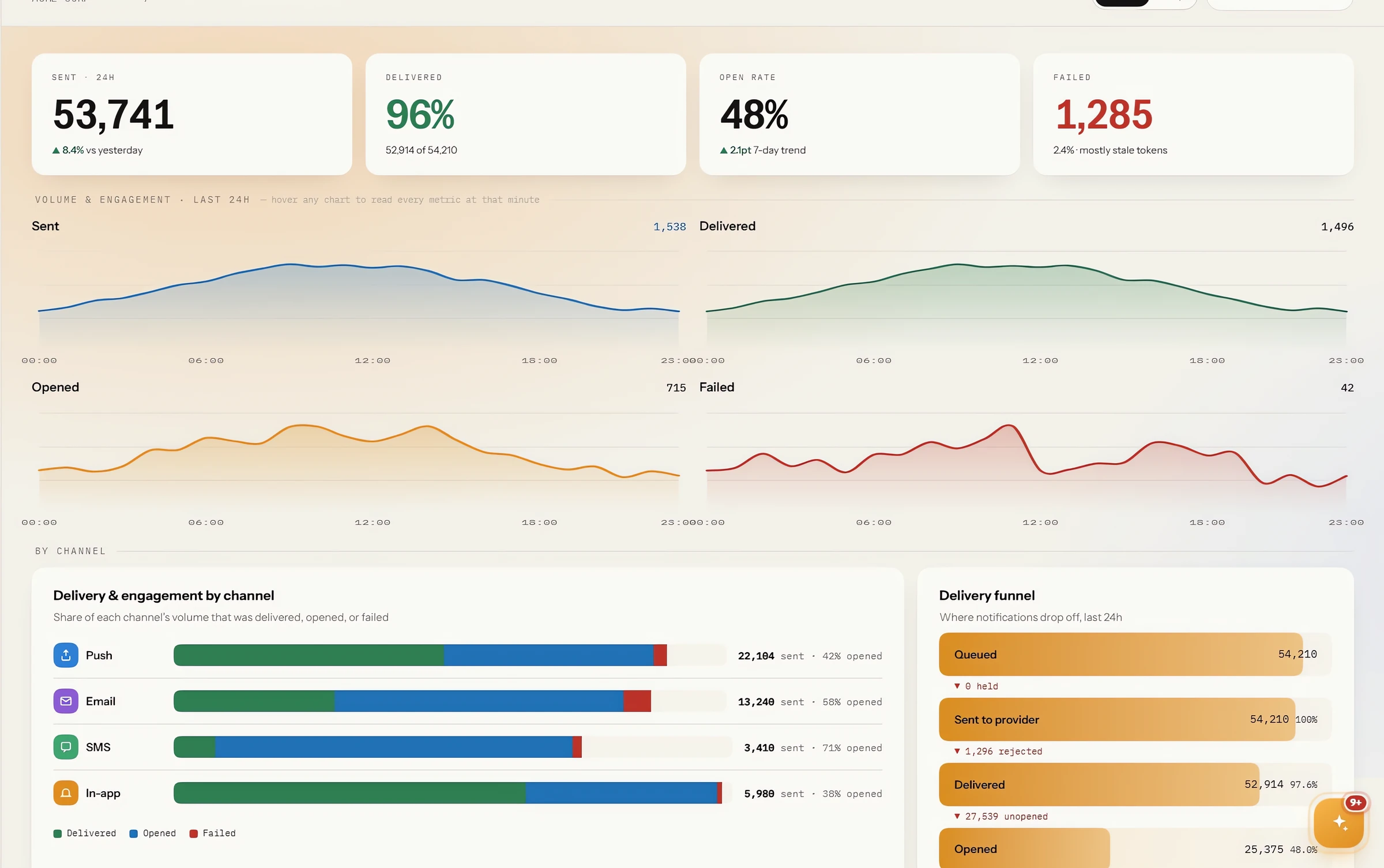Viewport: 1384px width, 868px height.
Task: Click the Delivered funnel stage bar
Action: [1135, 784]
